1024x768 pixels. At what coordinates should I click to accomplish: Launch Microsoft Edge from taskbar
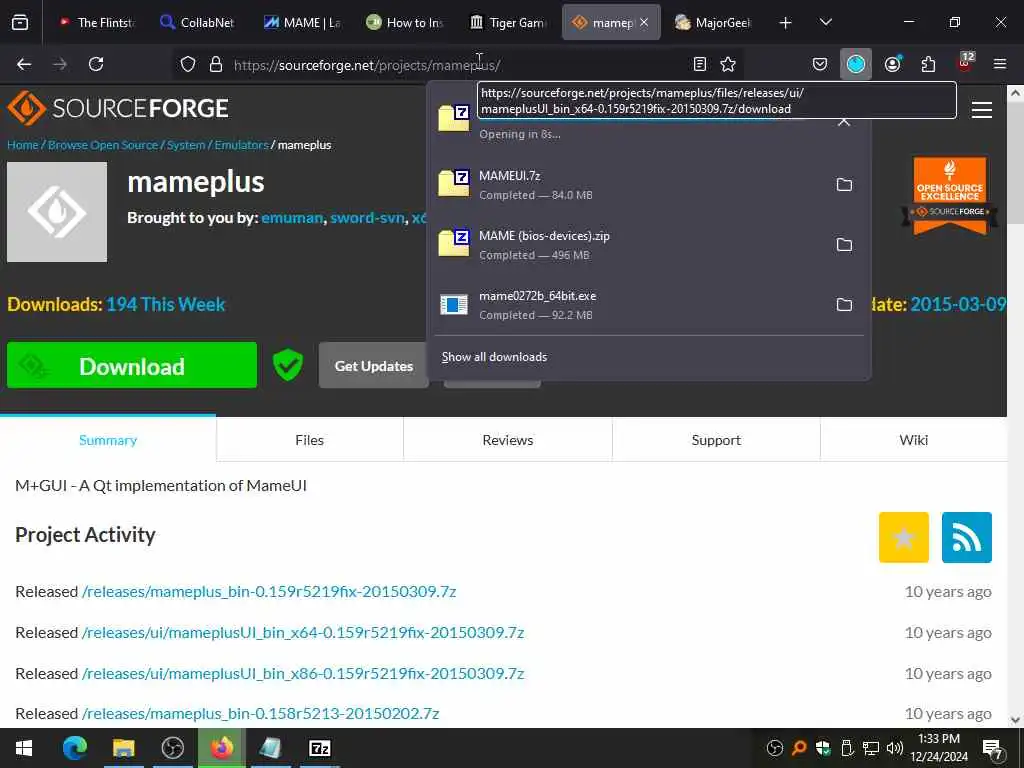click(74, 748)
